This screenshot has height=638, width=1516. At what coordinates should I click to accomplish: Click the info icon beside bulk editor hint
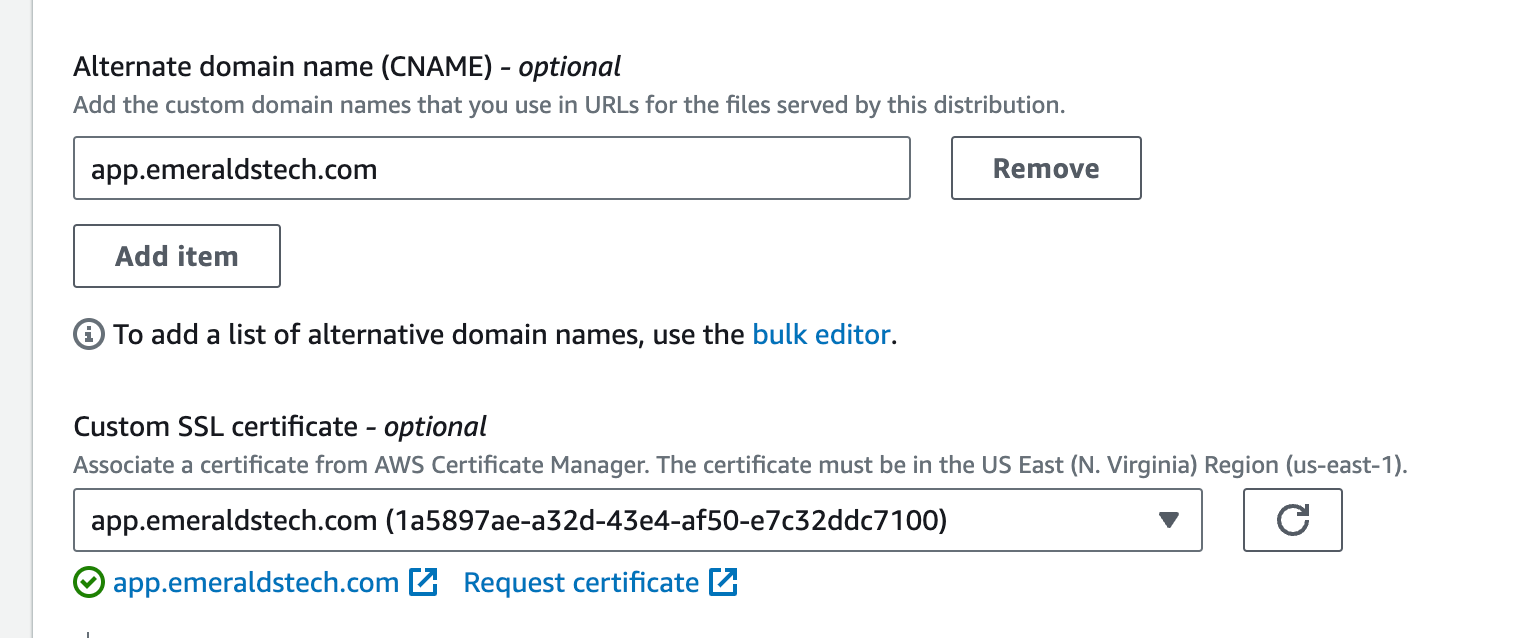89,334
